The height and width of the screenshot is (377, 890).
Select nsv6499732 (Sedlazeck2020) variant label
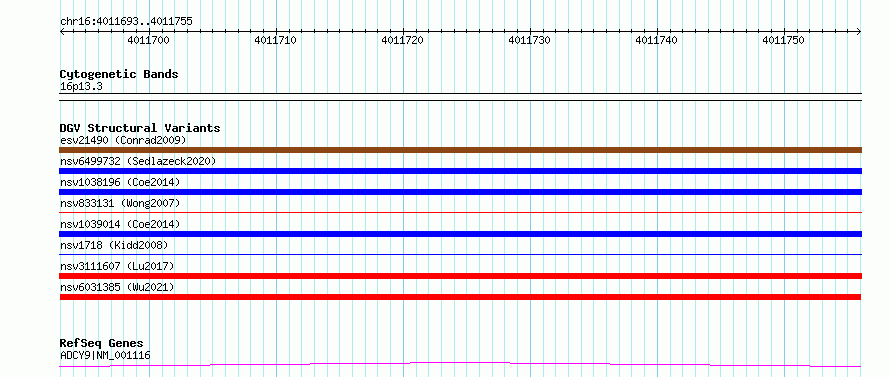138,161
